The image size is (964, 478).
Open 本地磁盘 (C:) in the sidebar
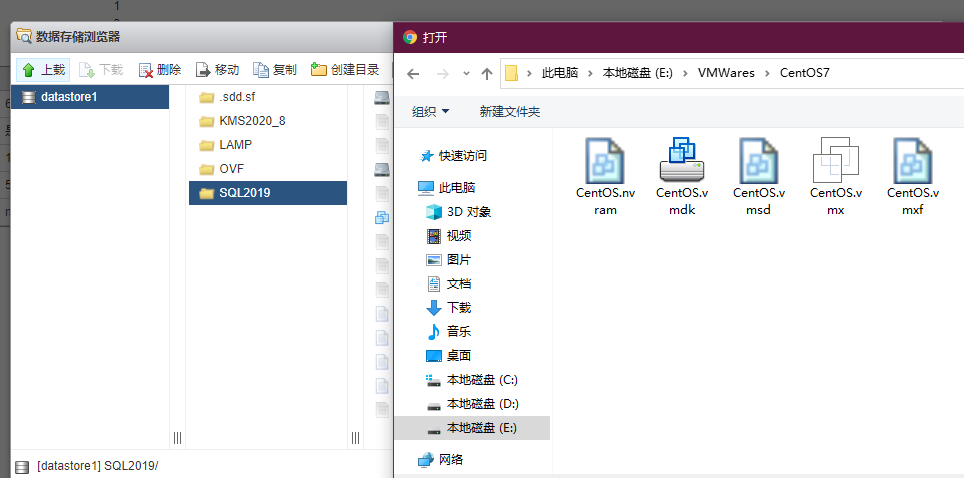point(472,380)
